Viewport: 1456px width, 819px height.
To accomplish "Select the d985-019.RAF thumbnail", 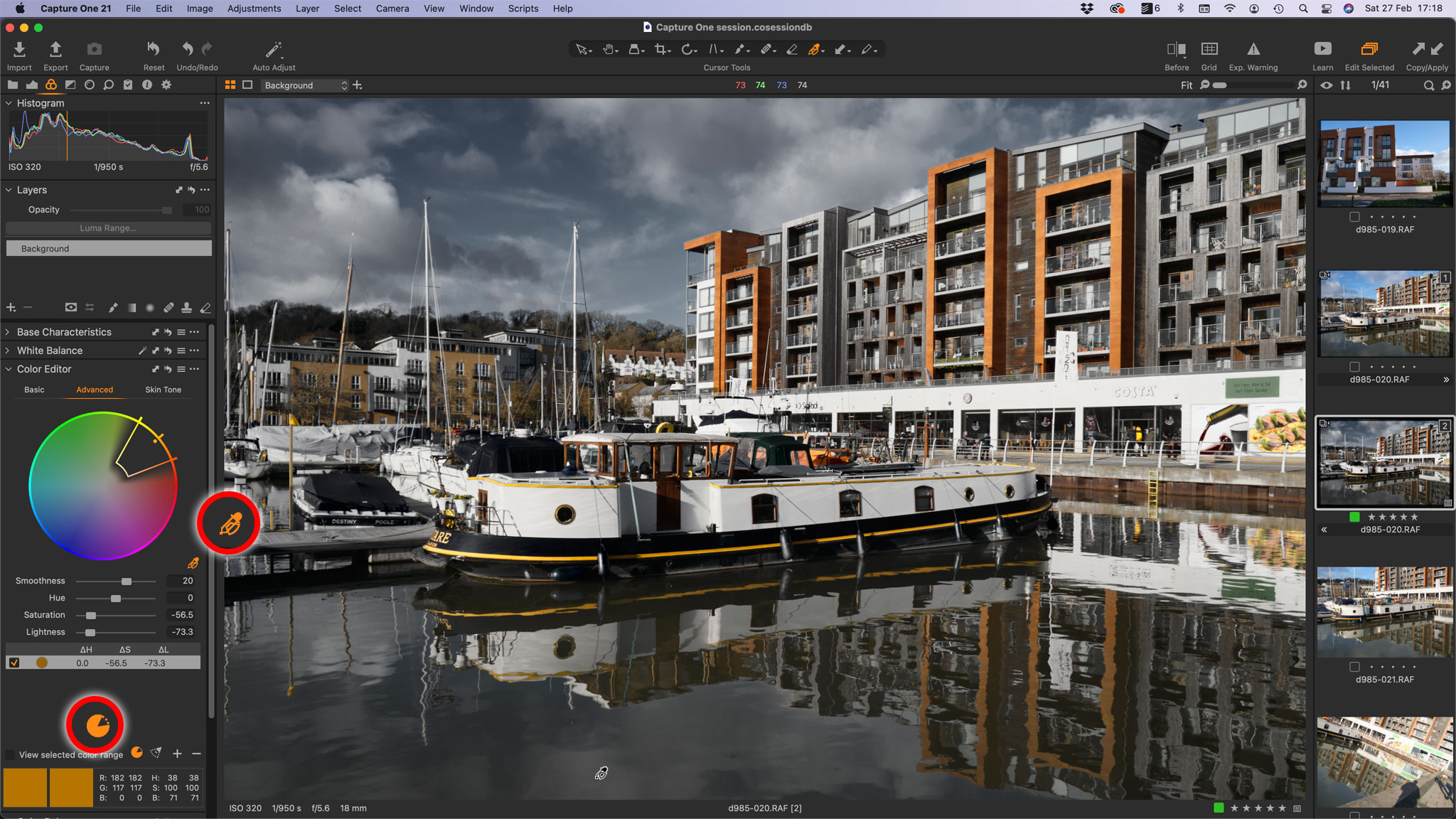I will click(1385, 163).
